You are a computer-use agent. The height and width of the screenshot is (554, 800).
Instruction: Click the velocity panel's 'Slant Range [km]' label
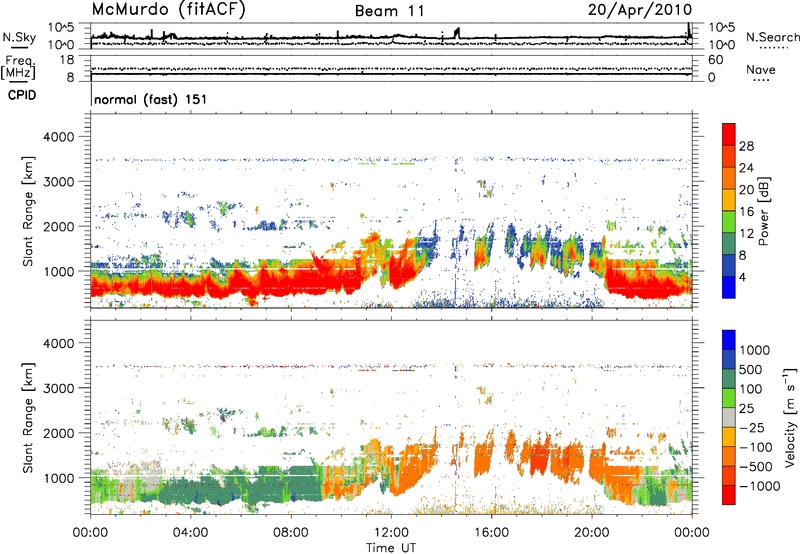29,418
